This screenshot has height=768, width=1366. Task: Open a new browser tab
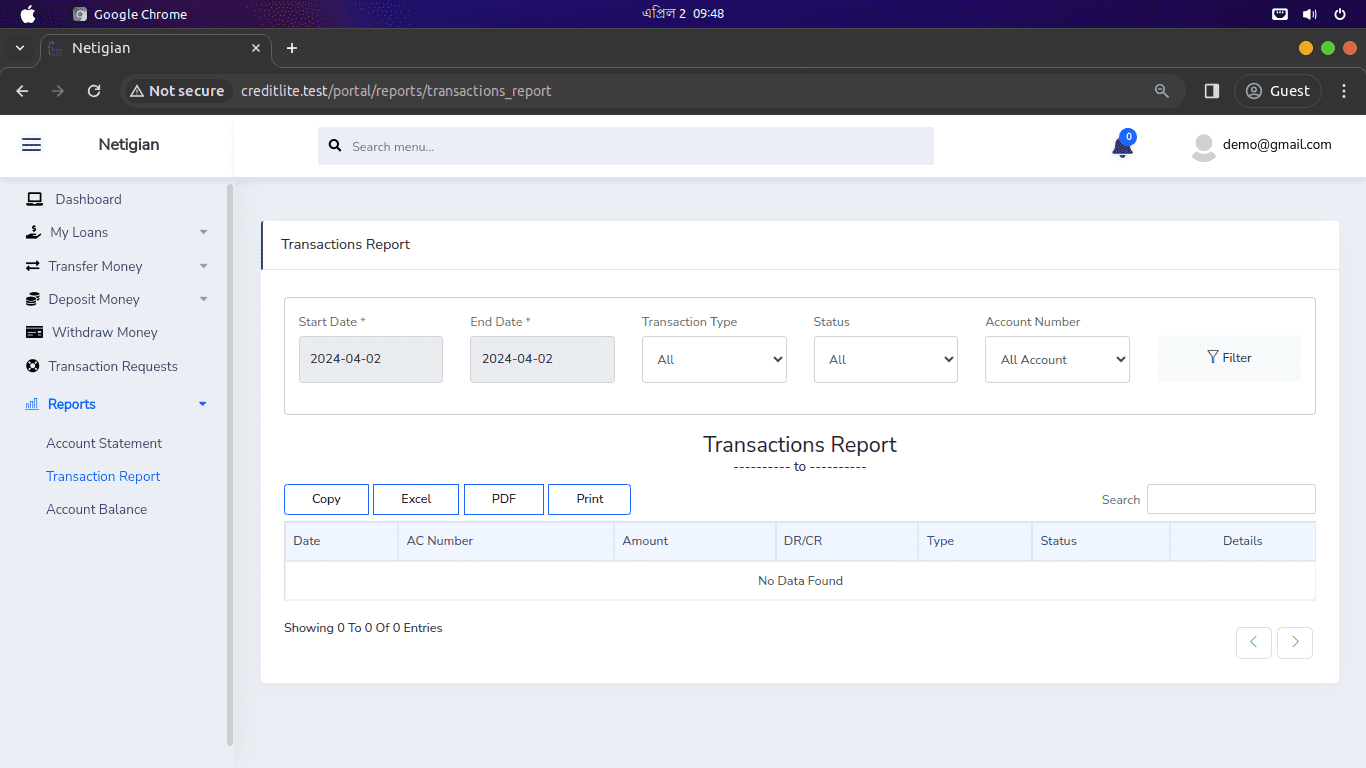click(292, 48)
